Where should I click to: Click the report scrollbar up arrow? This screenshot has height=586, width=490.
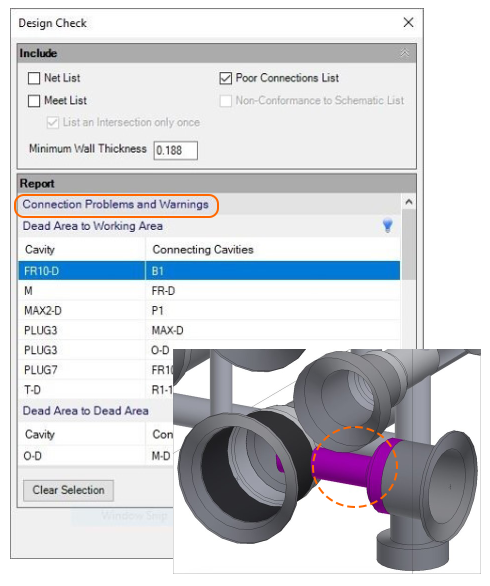point(409,202)
